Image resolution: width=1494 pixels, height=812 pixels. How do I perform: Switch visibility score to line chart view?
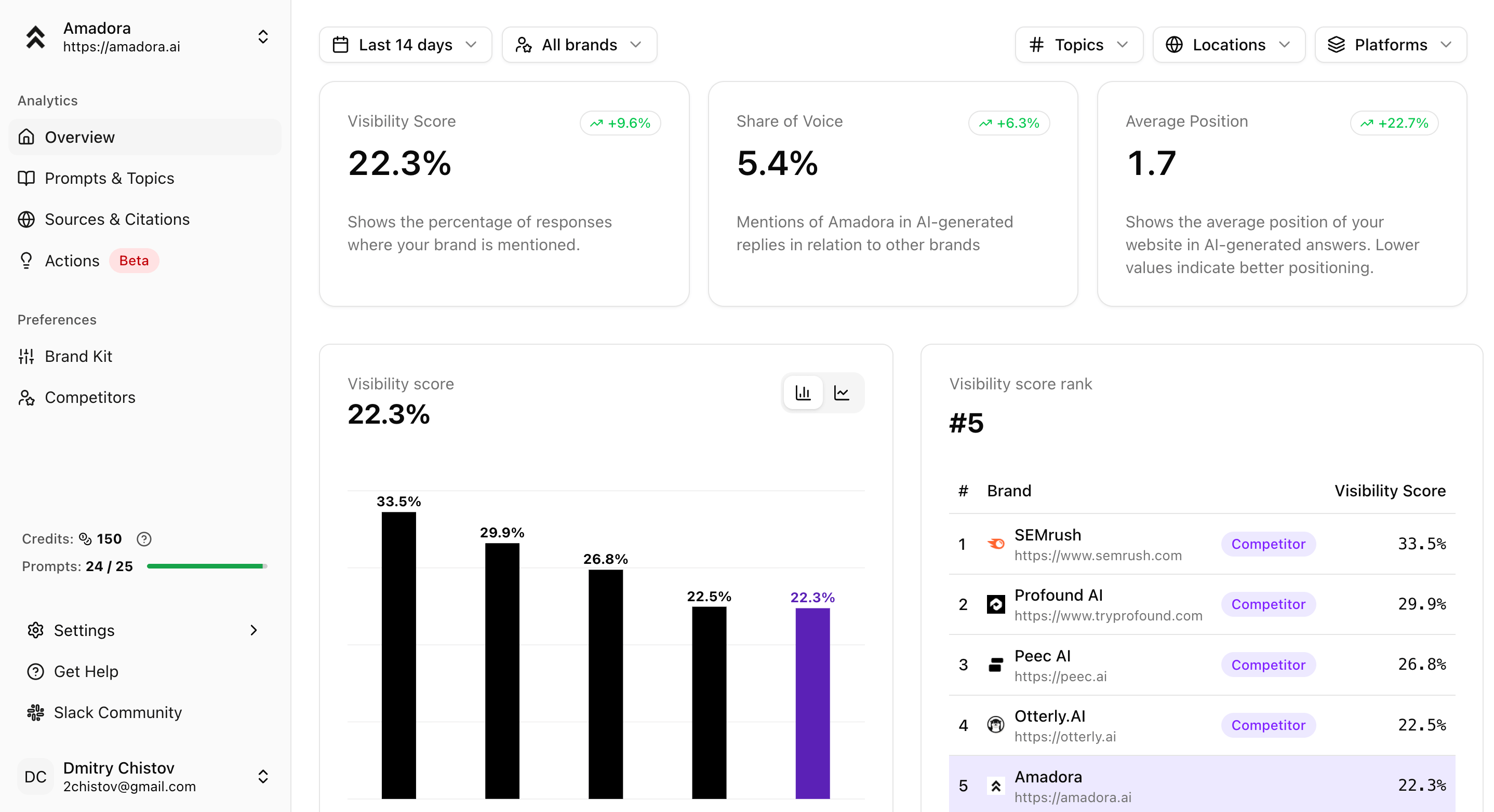tap(842, 393)
